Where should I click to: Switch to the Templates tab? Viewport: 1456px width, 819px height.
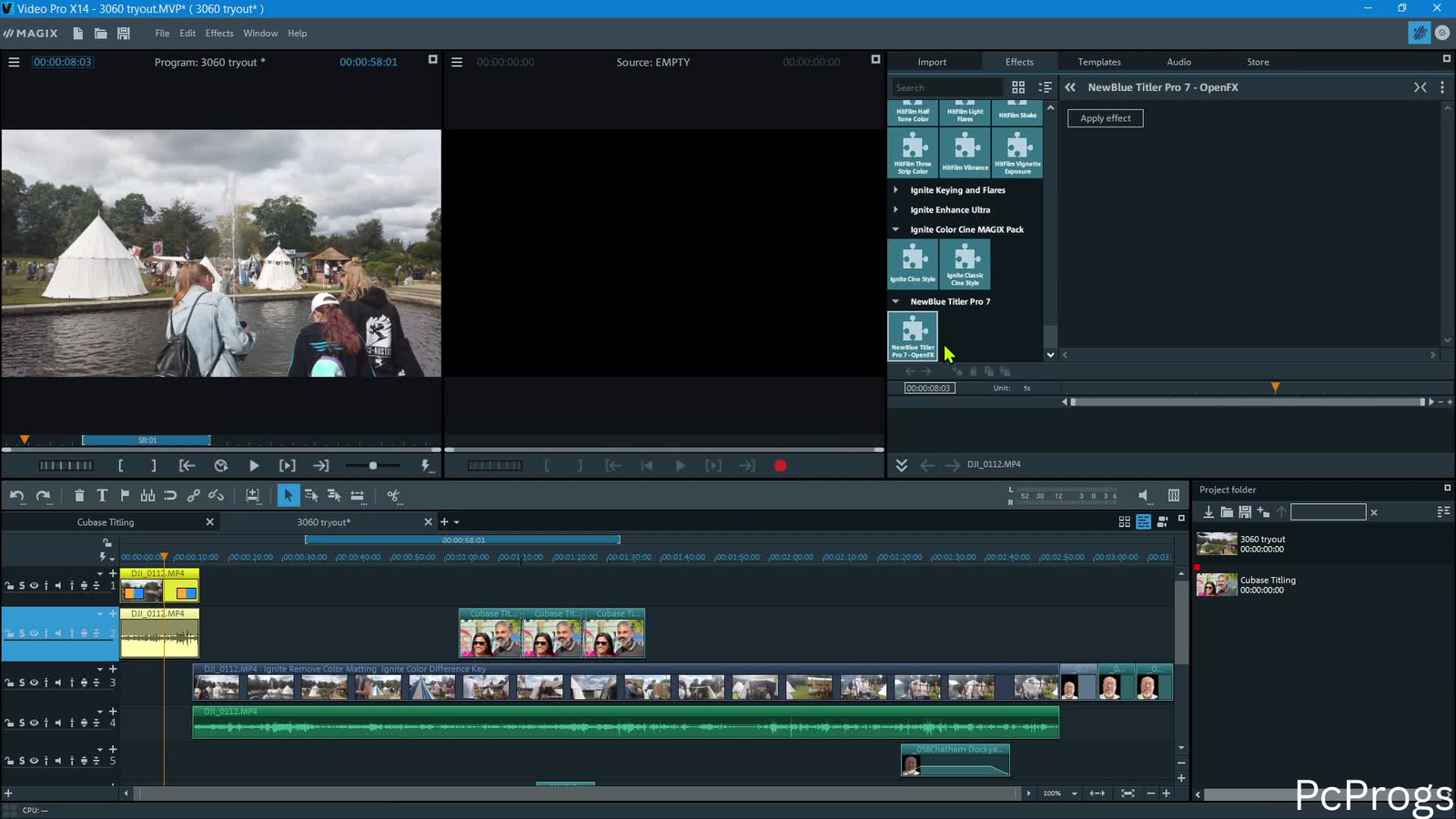1099,62
